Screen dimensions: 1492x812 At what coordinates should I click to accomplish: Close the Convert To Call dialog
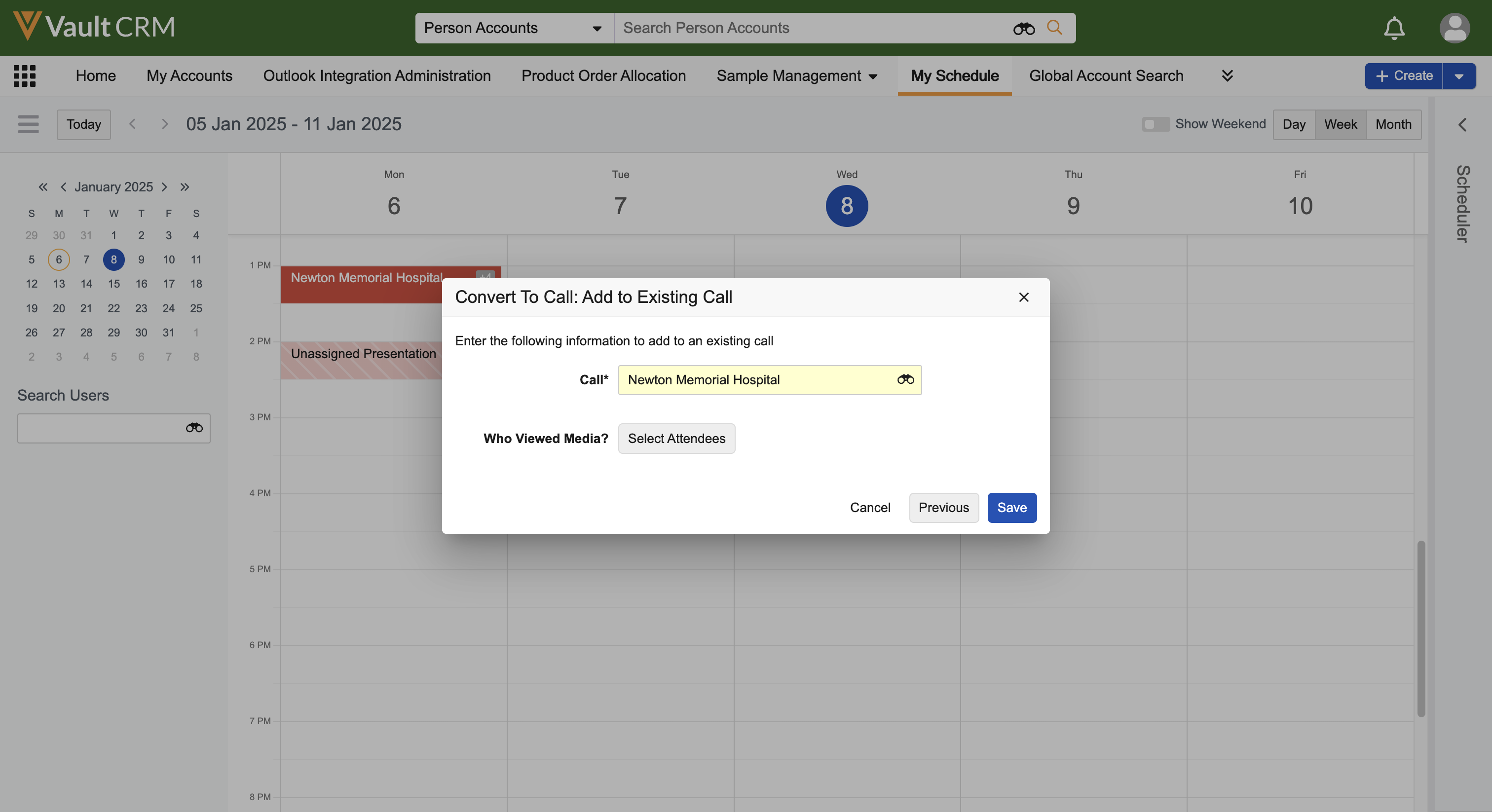(1023, 297)
